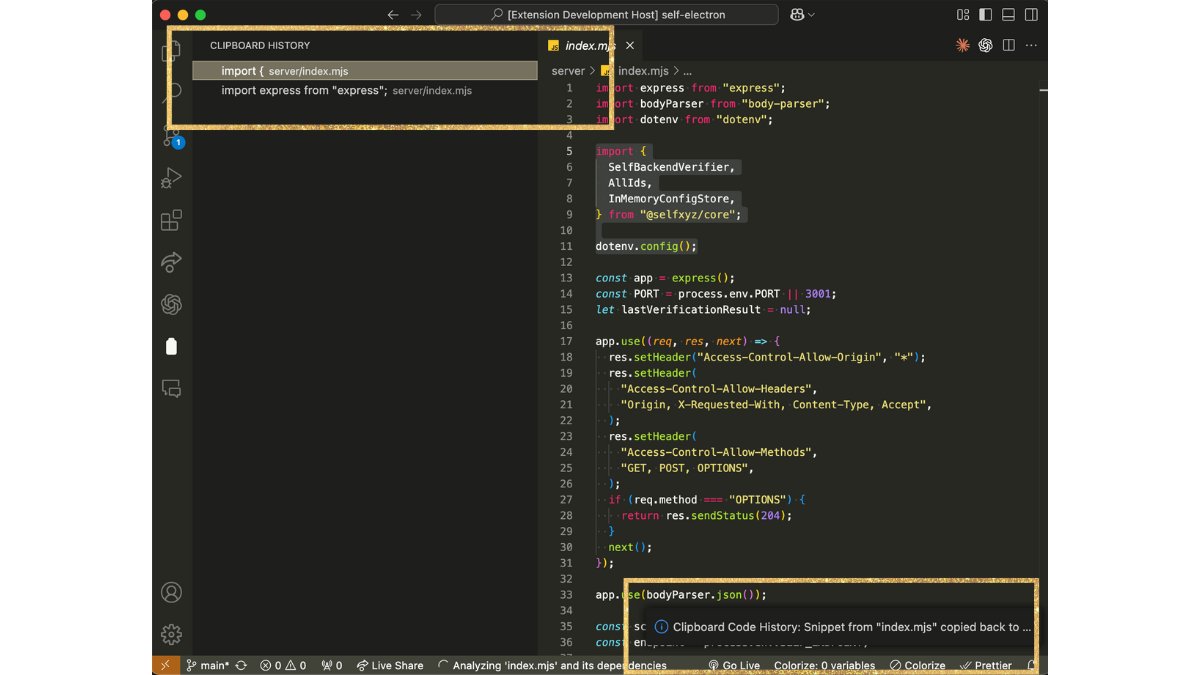This screenshot has height=675, width=1200.
Task: Click the Search icon in the activity bar
Action: coord(171,90)
